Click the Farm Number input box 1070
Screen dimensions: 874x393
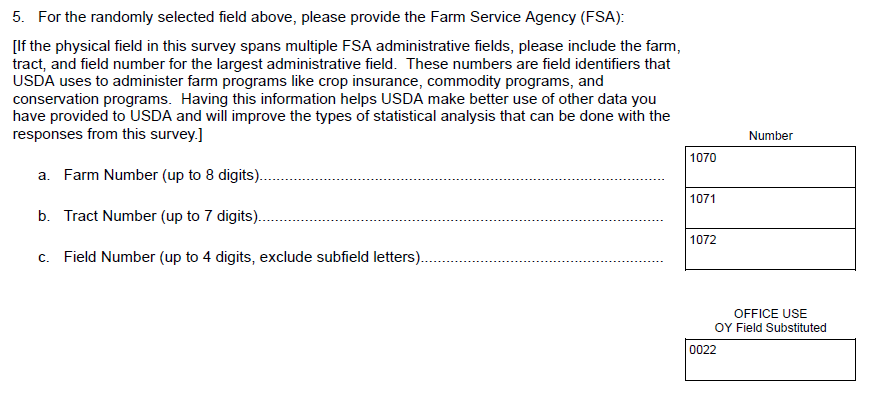pyautogui.click(x=770, y=167)
